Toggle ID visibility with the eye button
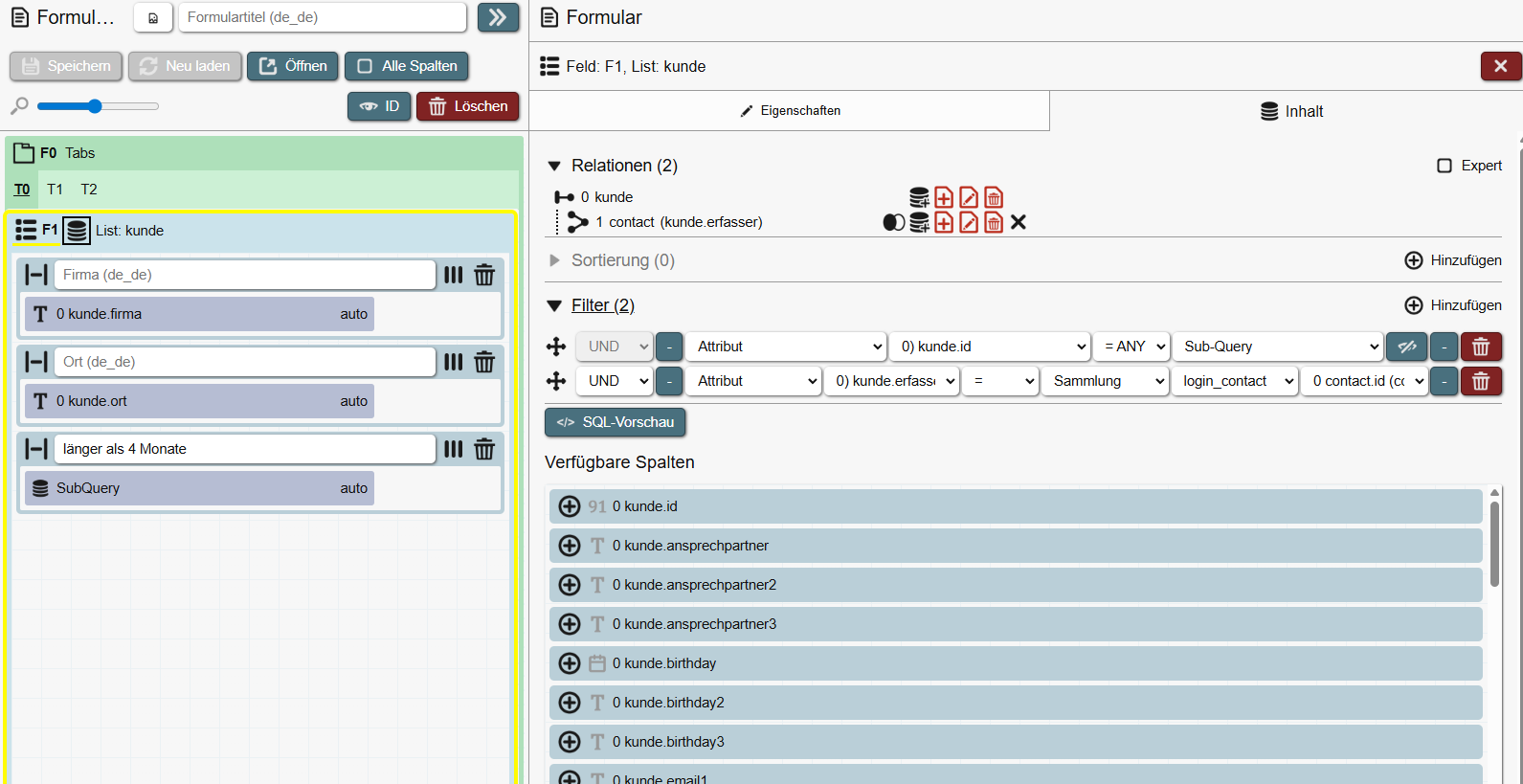The height and width of the screenshot is (784, 1523). (x=379, y=106)
